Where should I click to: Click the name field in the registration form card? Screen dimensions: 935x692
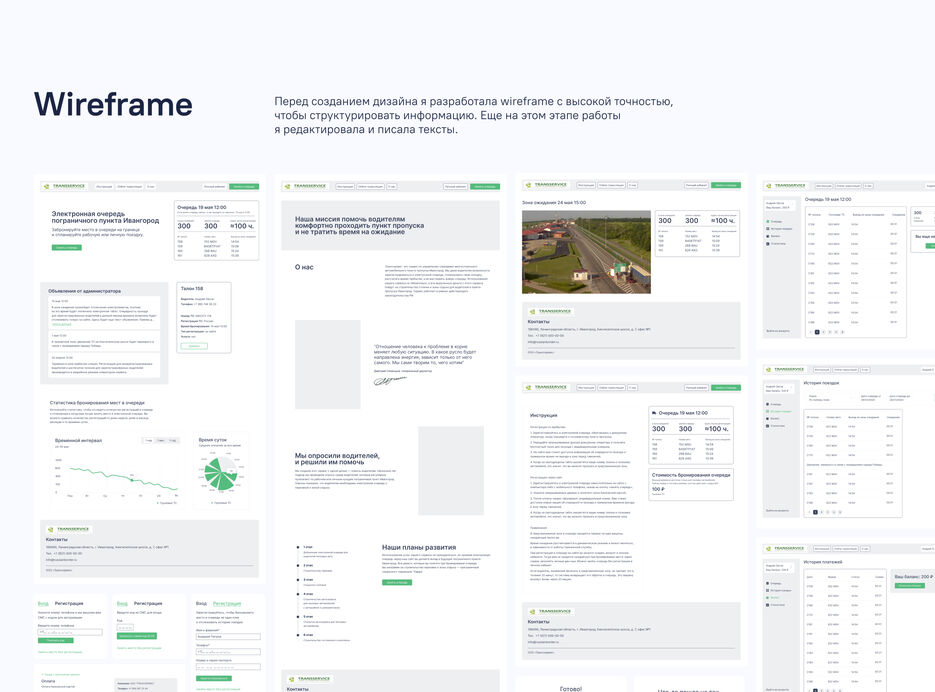(228, 637)
